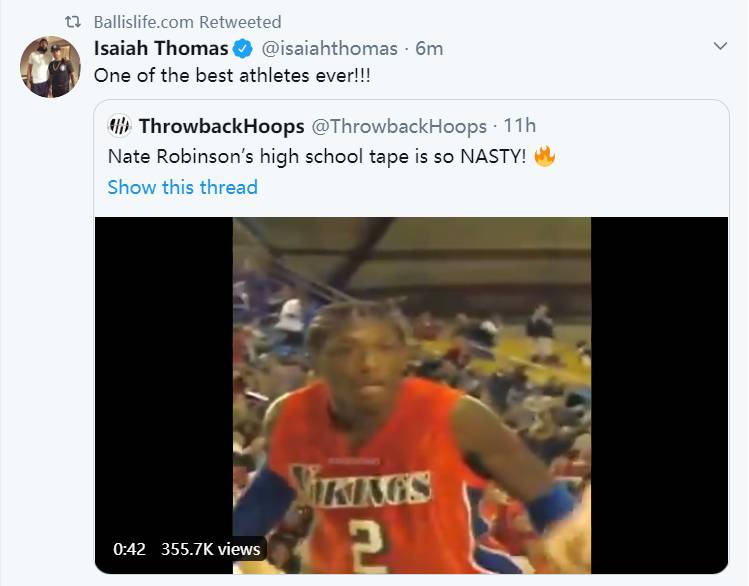Image resolution: width=749 pixels, height=586 pixels.
Task: Open the @isaiahthomas handle
Action: pos(330,49)
